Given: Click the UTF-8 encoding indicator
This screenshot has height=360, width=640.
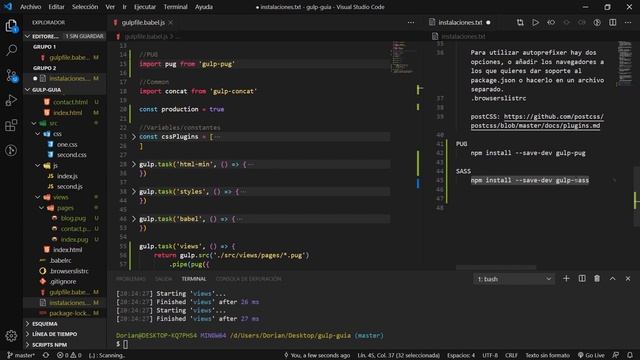Looking at the screenshot, I should [x=490, y=355].
